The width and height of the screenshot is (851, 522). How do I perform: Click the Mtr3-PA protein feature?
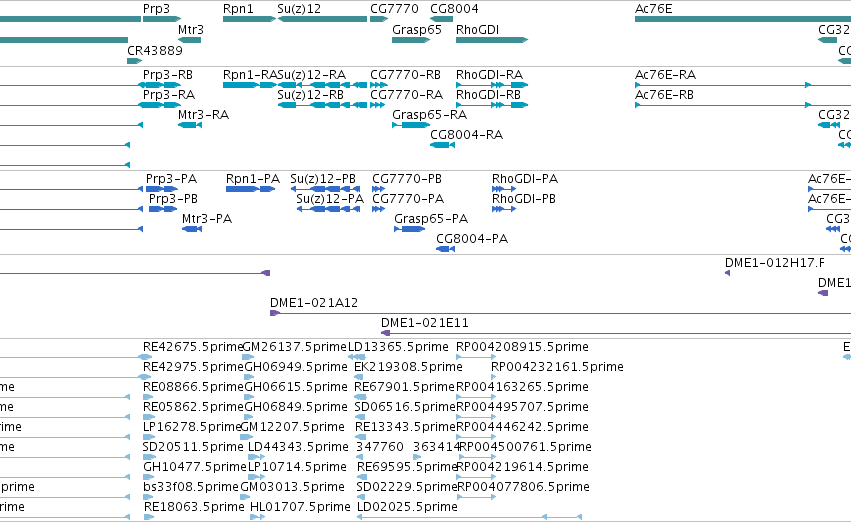tap(192, 230)
